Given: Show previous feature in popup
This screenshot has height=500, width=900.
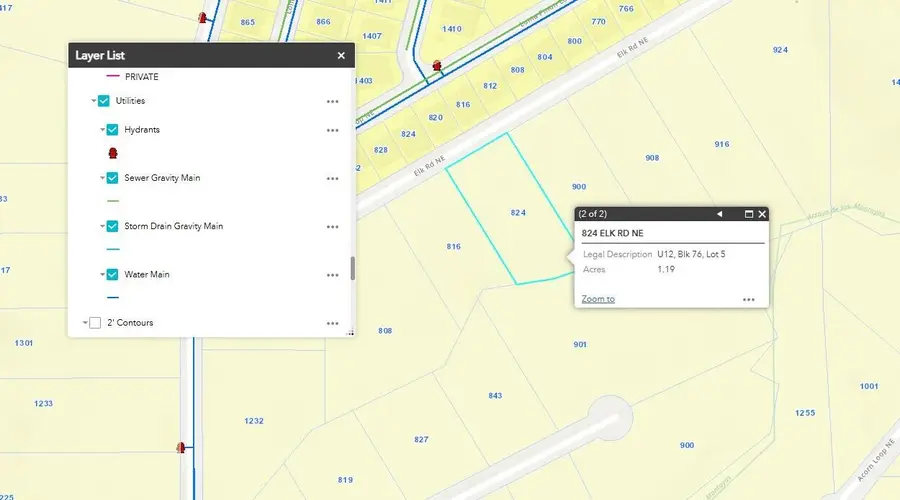Looking at the screenshot, I should point(718,214).
